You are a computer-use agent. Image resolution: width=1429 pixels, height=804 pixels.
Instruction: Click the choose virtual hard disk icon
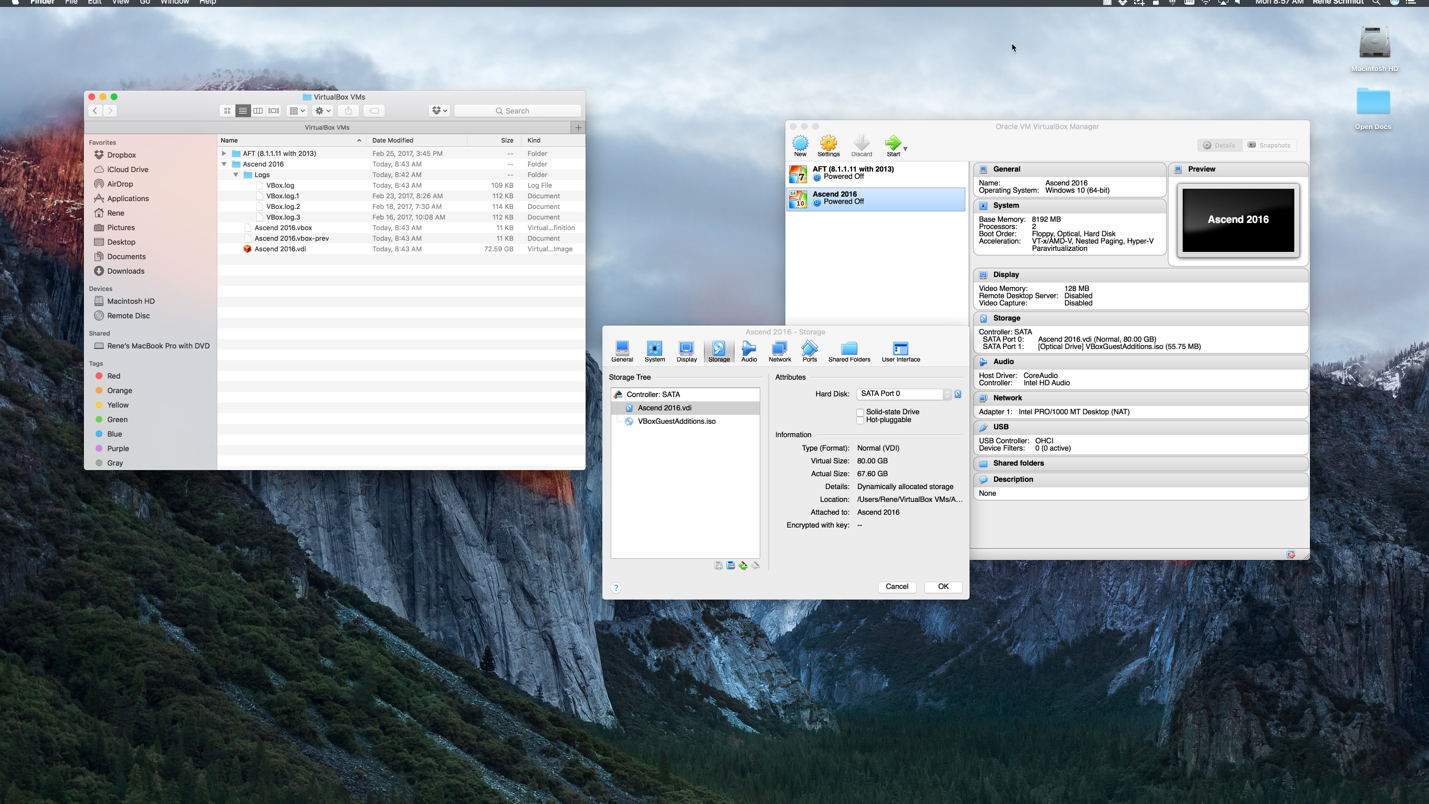coord(958,394)
